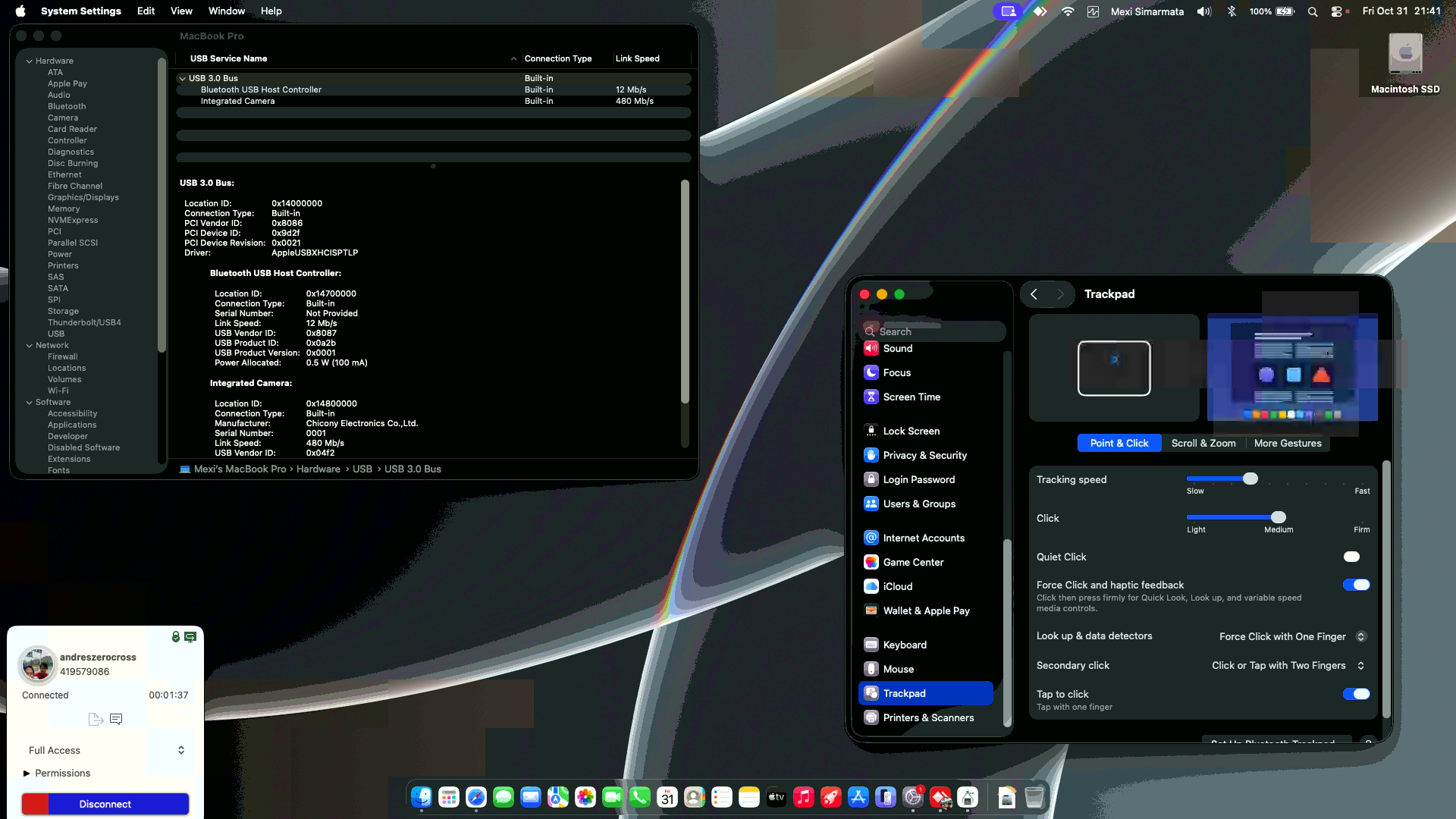
Task: Open the Window menu
Action: coord(226,11)
